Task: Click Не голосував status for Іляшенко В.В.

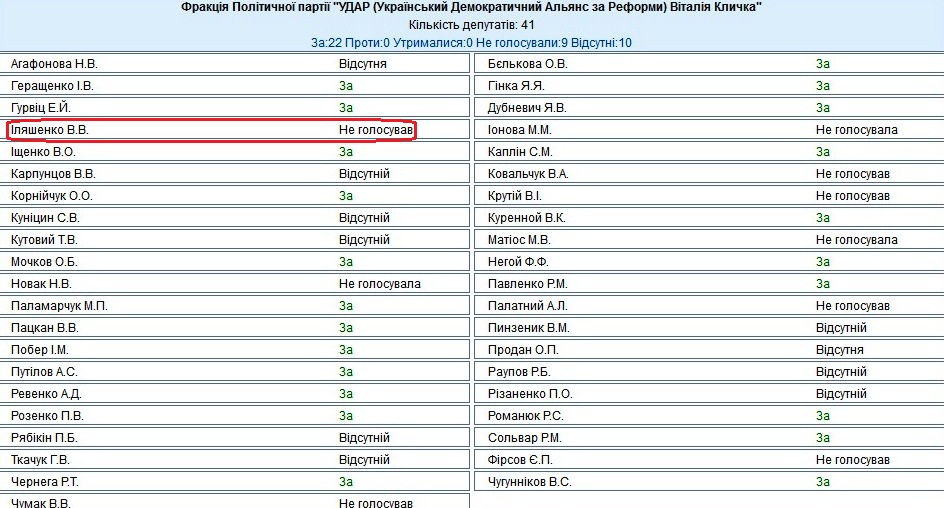Action: pos(376,130)
